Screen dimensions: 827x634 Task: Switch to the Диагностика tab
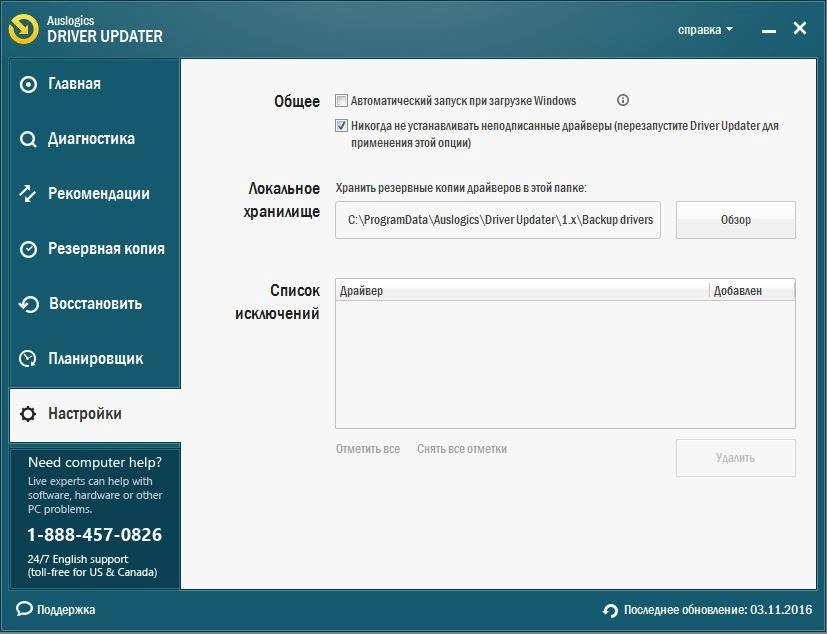pyautogui.click(x=95, y=139)
